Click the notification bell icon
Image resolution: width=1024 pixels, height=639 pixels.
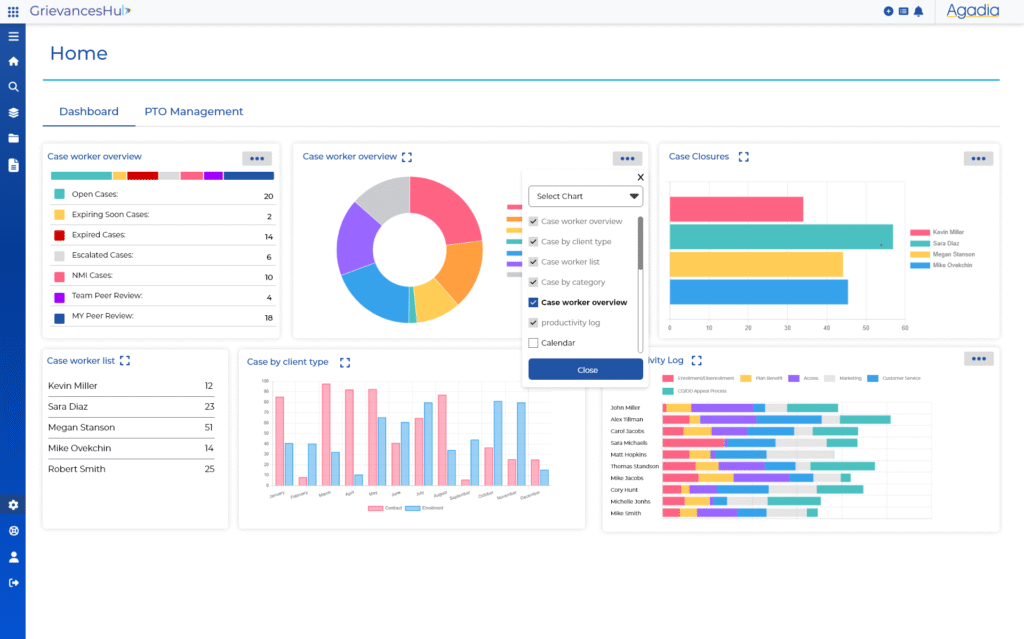pyautogui.click(x=918, y=11)
